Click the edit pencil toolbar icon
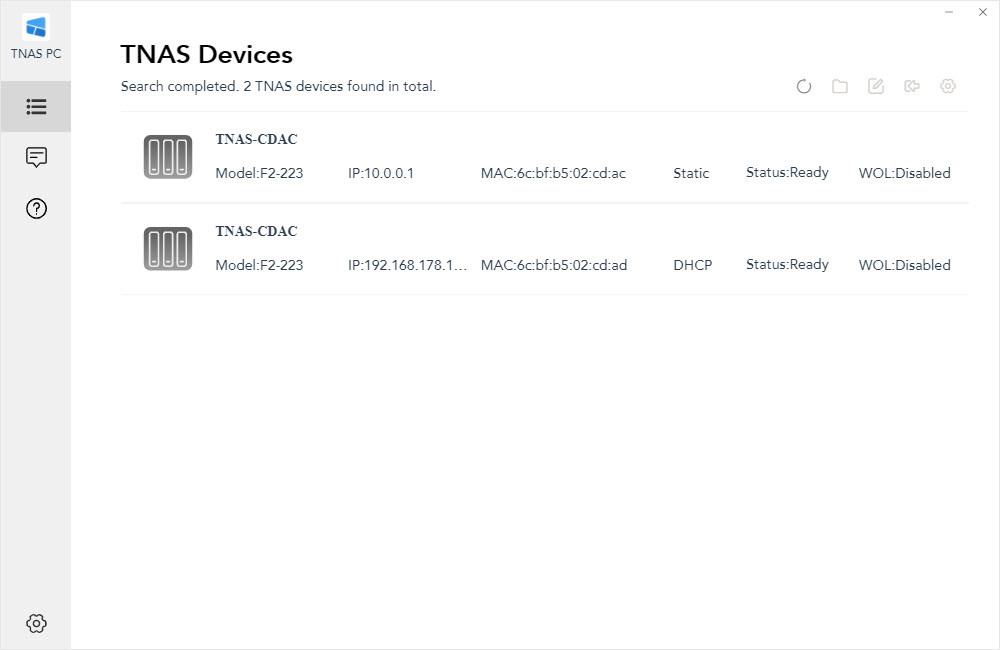The image size is (1000, 650). (x=876, y=86)
